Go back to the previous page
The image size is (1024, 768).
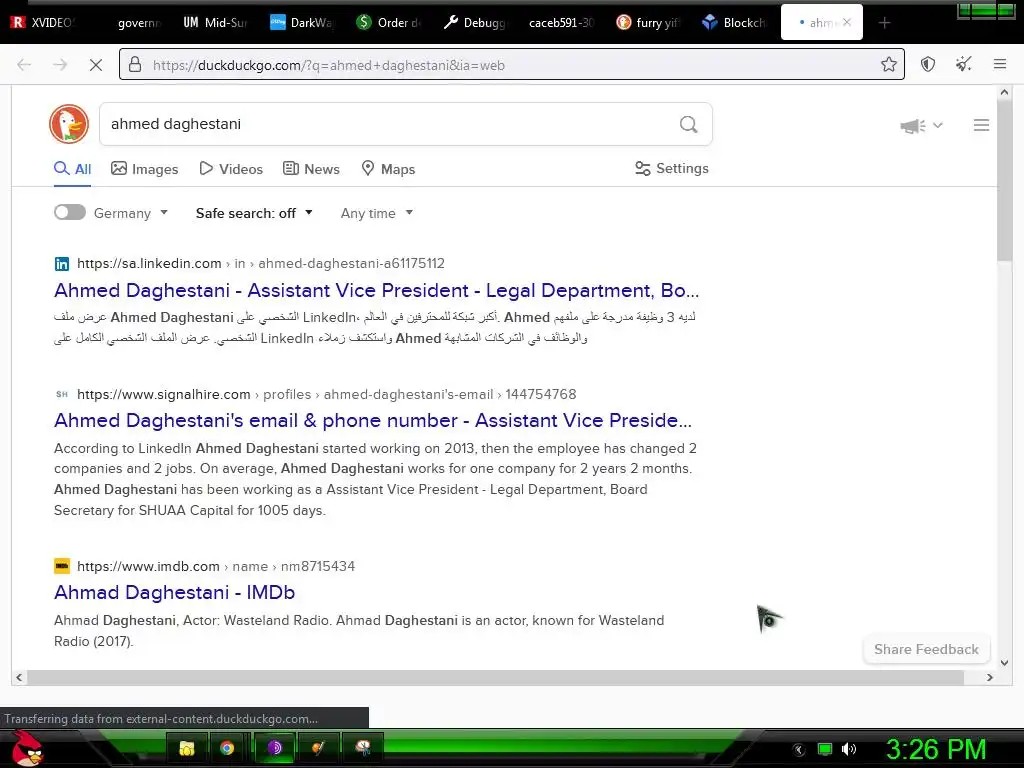24,65
